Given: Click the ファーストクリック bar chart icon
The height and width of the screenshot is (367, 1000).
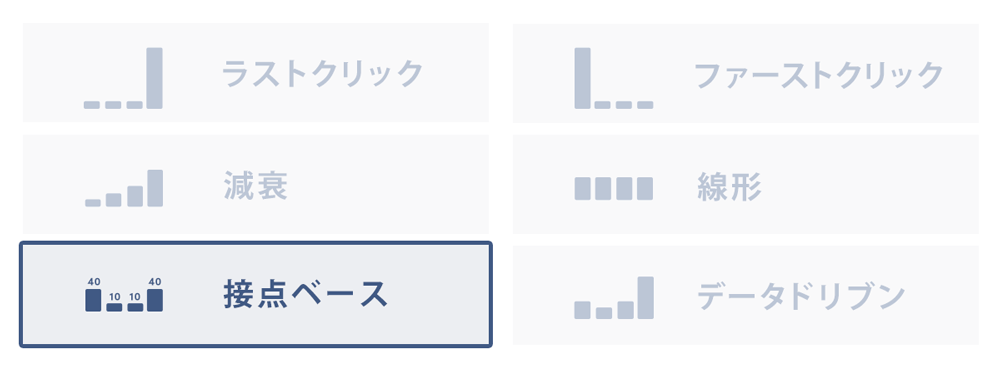Looking at the screenshot, I should (614, 78).
